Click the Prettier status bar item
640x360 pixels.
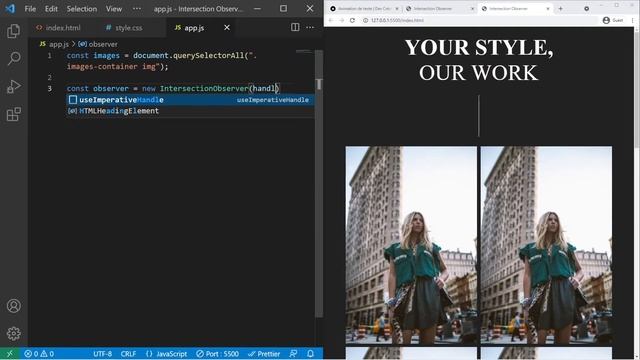click(x=264, y=353)
